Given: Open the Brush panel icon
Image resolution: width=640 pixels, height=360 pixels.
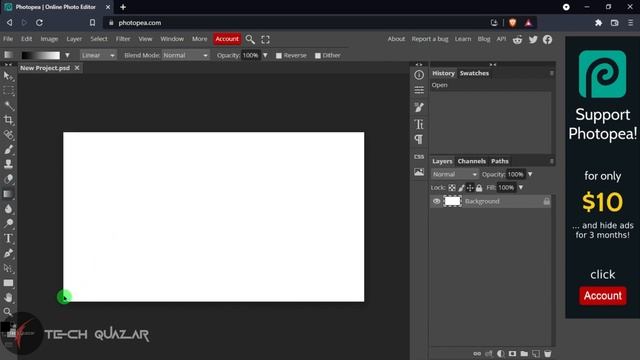Looking at the screenshot, I should click(x=419, y=107).
